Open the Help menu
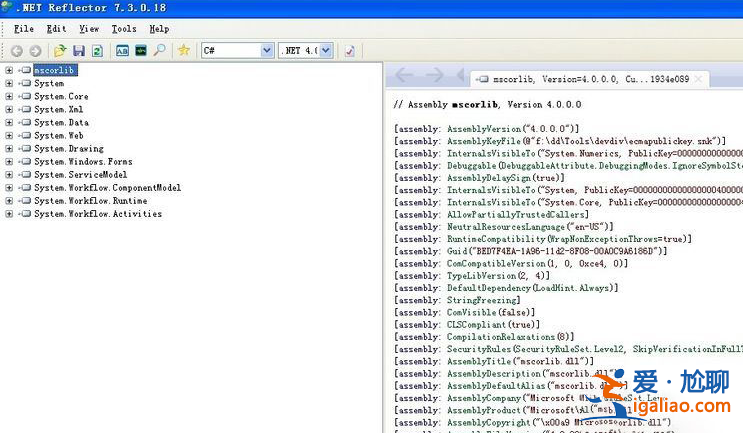743x433 pixels. pos(159,29)
